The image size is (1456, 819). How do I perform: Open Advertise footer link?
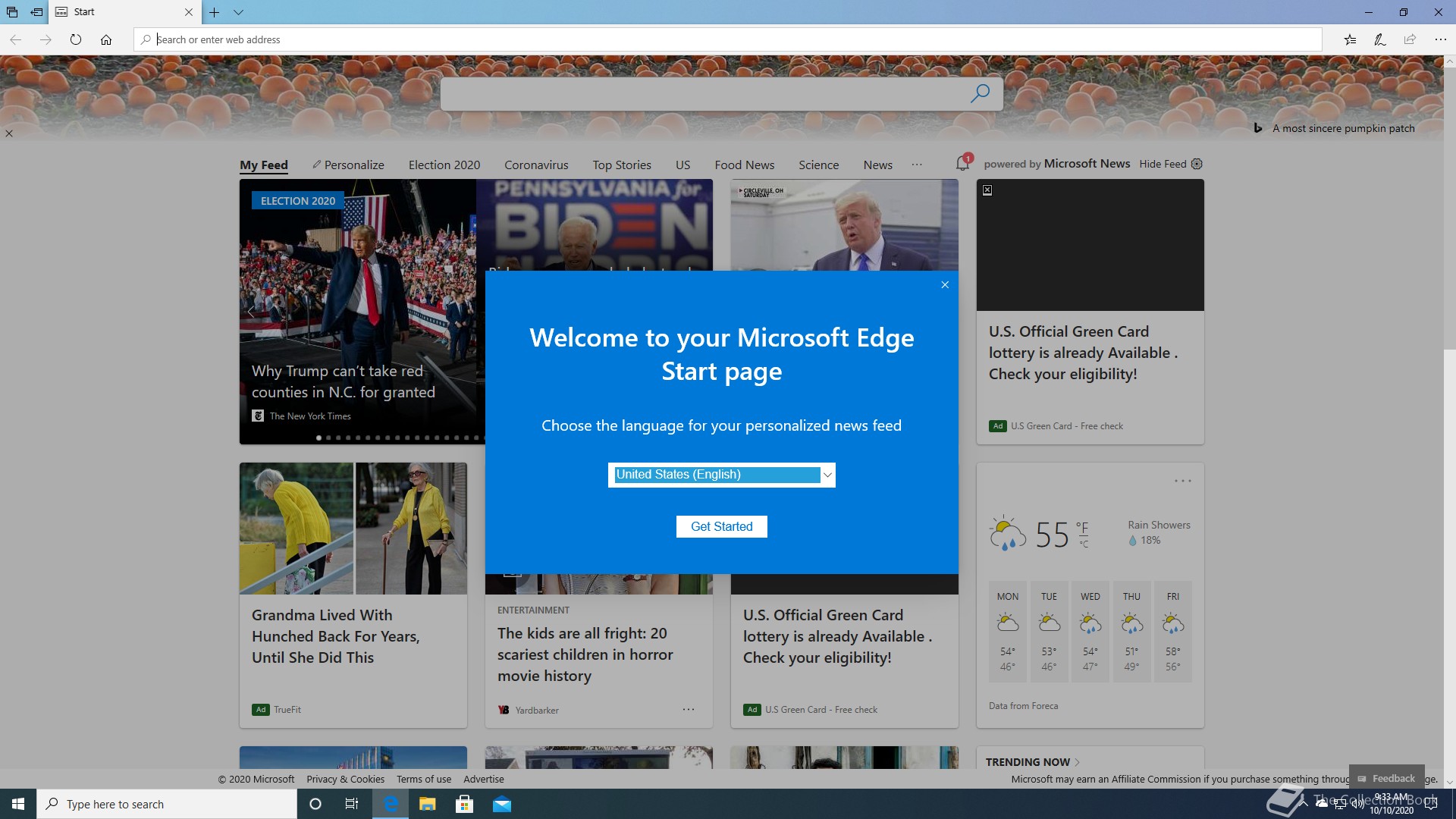pos(483,779)
